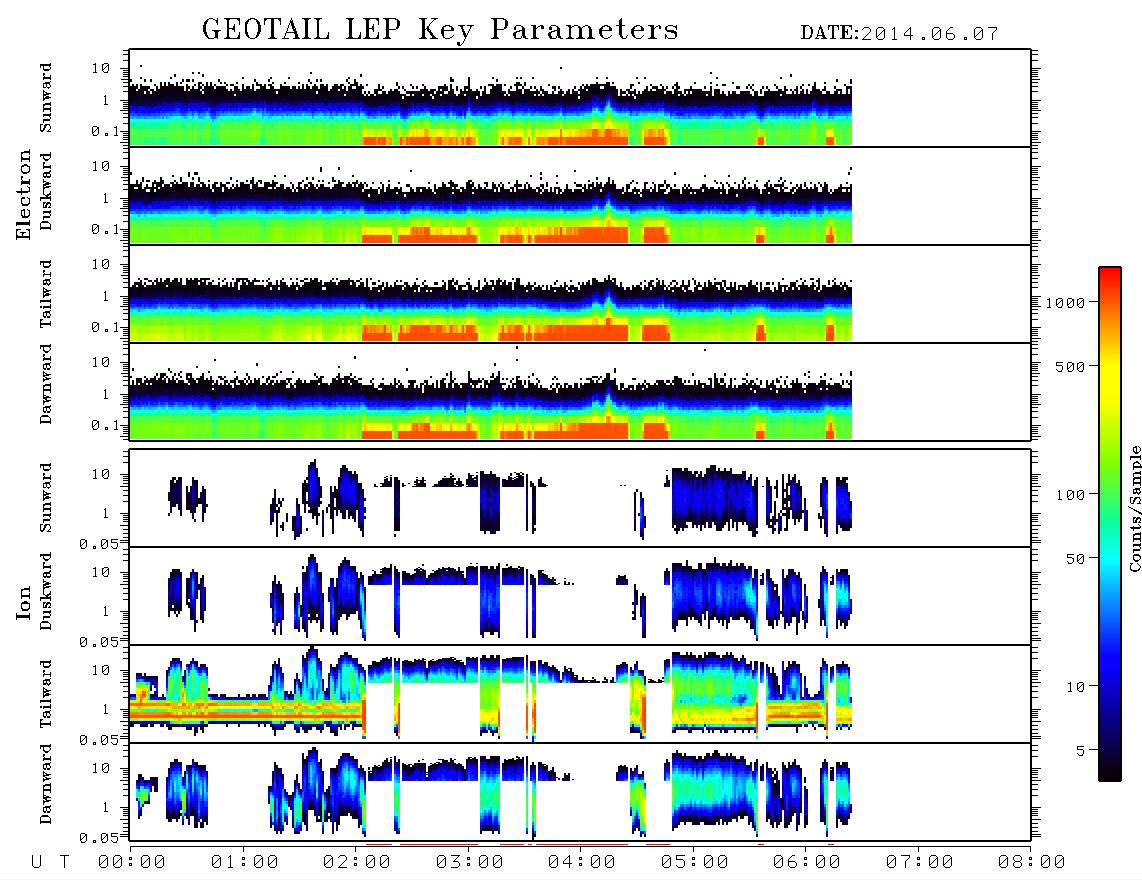The image size is (1142, 880).
Task: Click the 5 color bar tick label
Action: tap(1080, 751)
